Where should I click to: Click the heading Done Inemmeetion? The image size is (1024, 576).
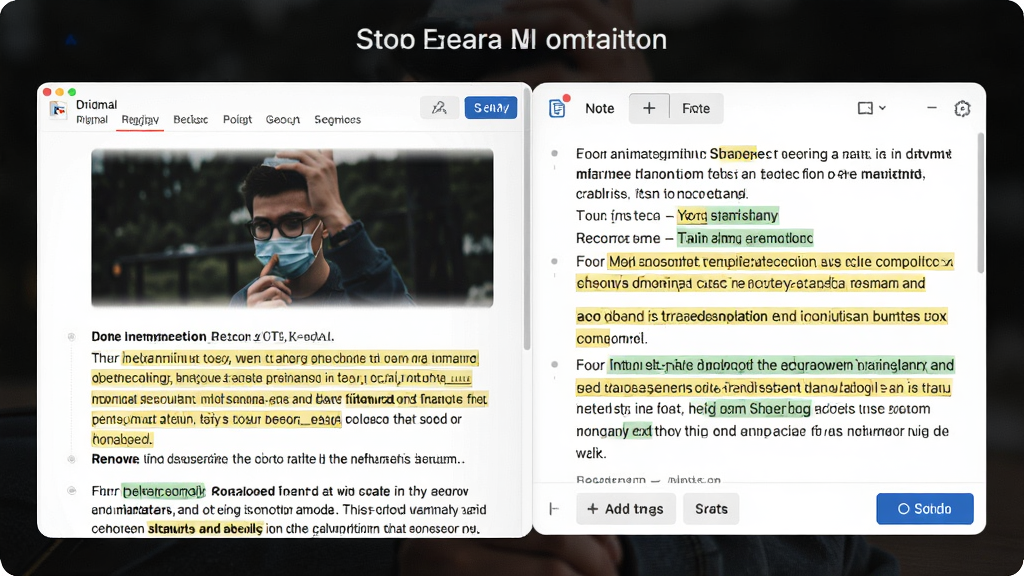pyautogui.click(x=149, y=336)
